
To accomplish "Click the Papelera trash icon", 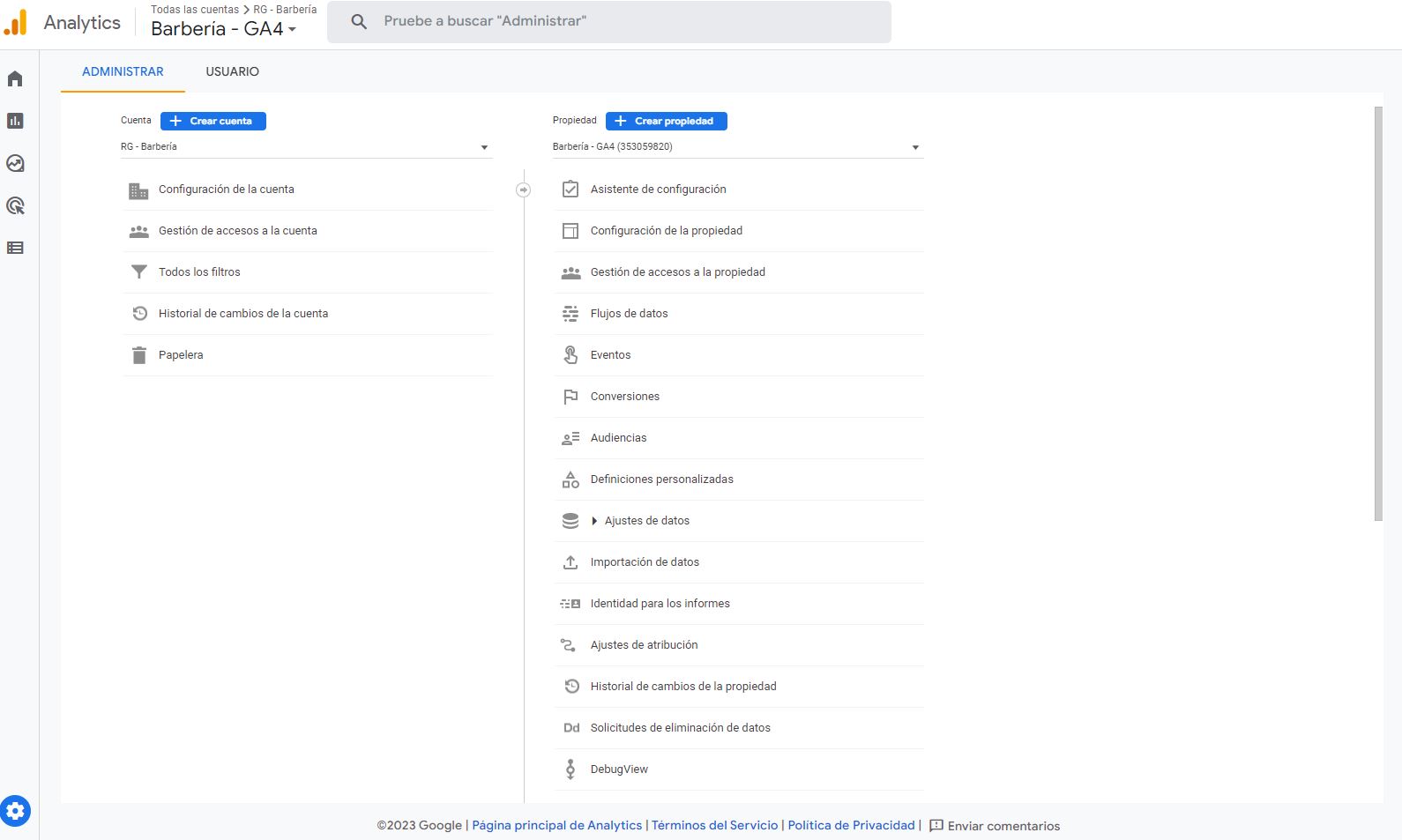I will tap(139, 355).
